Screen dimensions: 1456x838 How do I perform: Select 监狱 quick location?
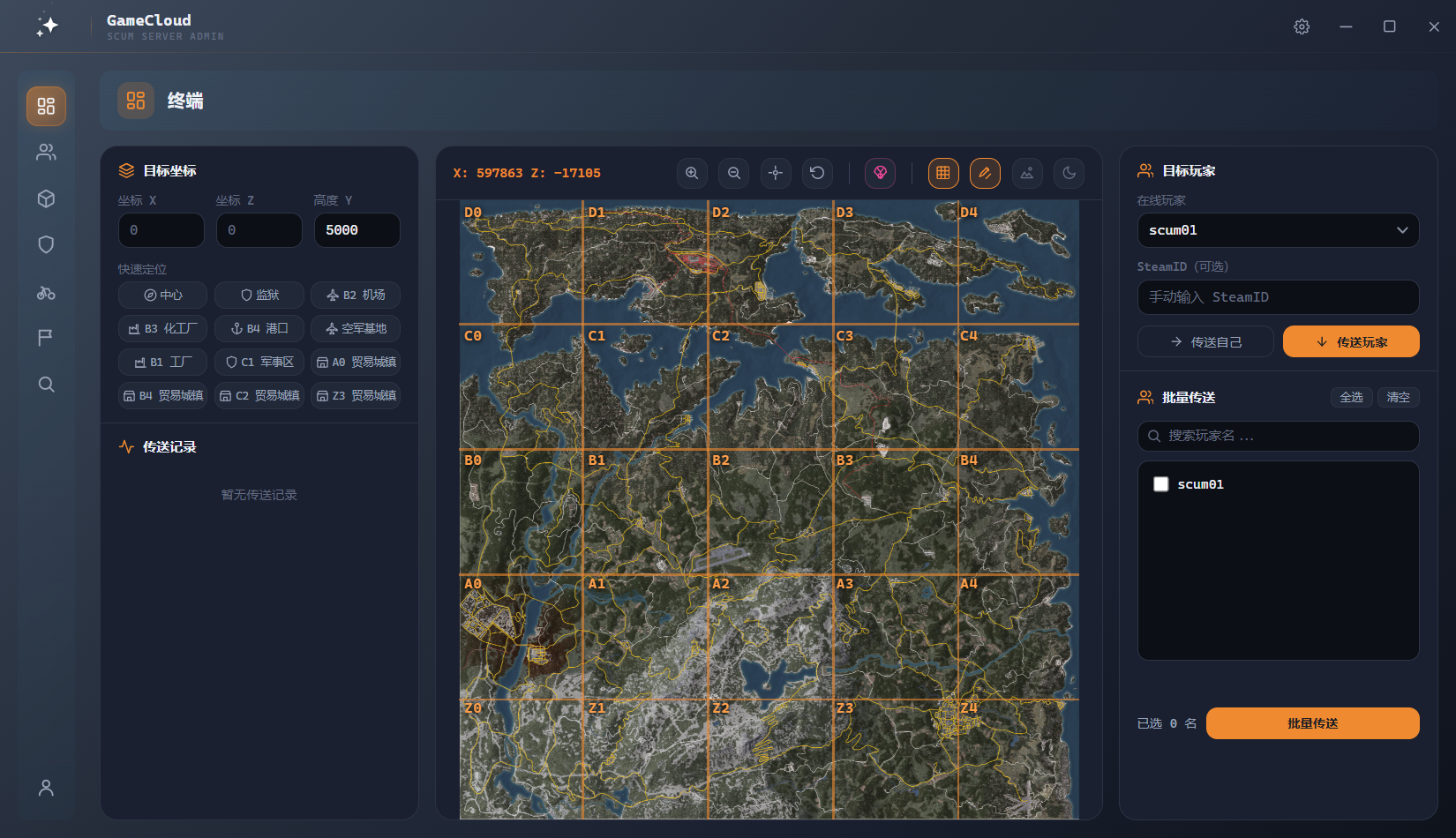tap(259, 295)
